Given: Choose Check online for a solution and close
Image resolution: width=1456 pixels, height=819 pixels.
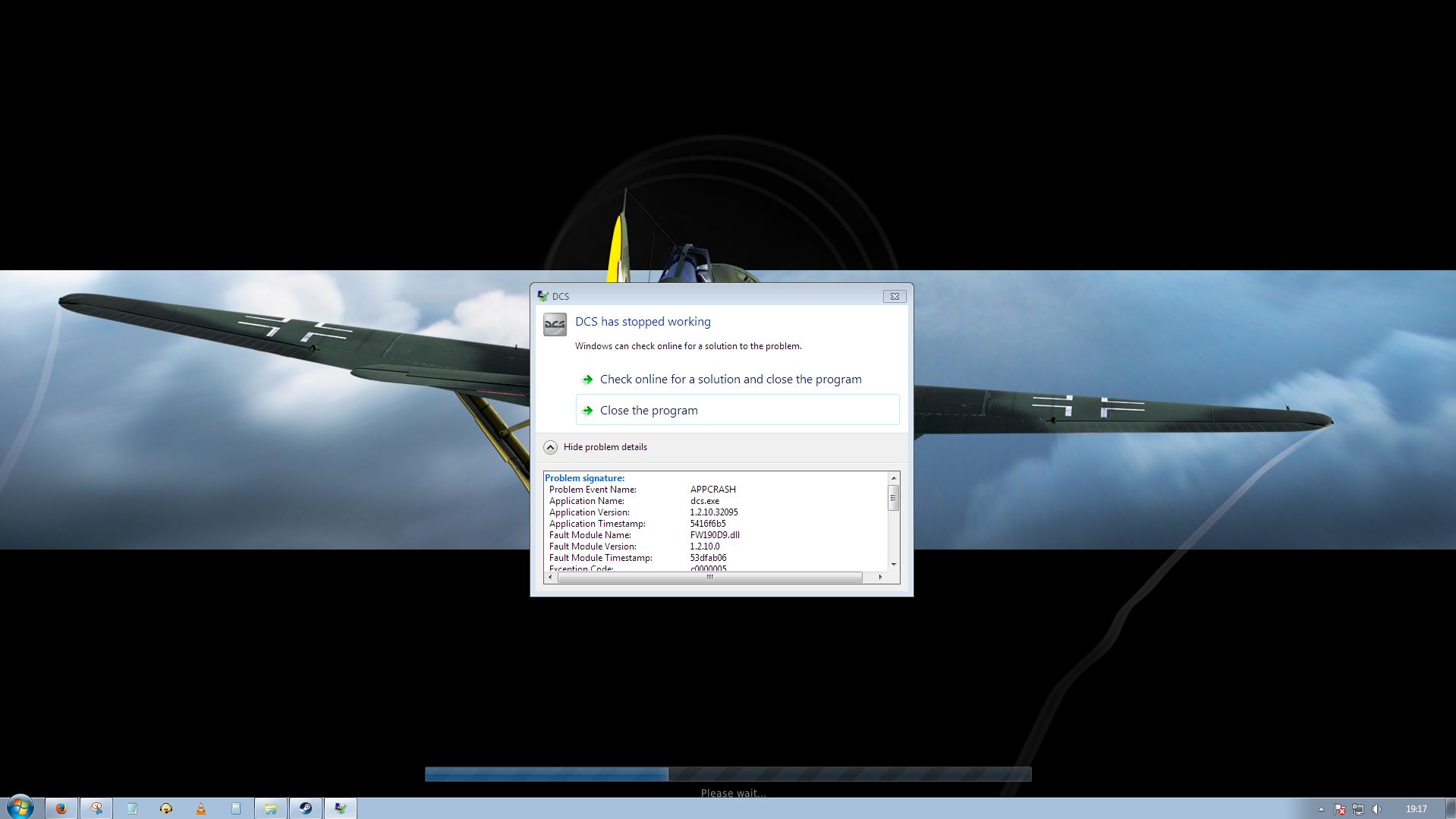Looking at the screenshot, I should 737,380.
